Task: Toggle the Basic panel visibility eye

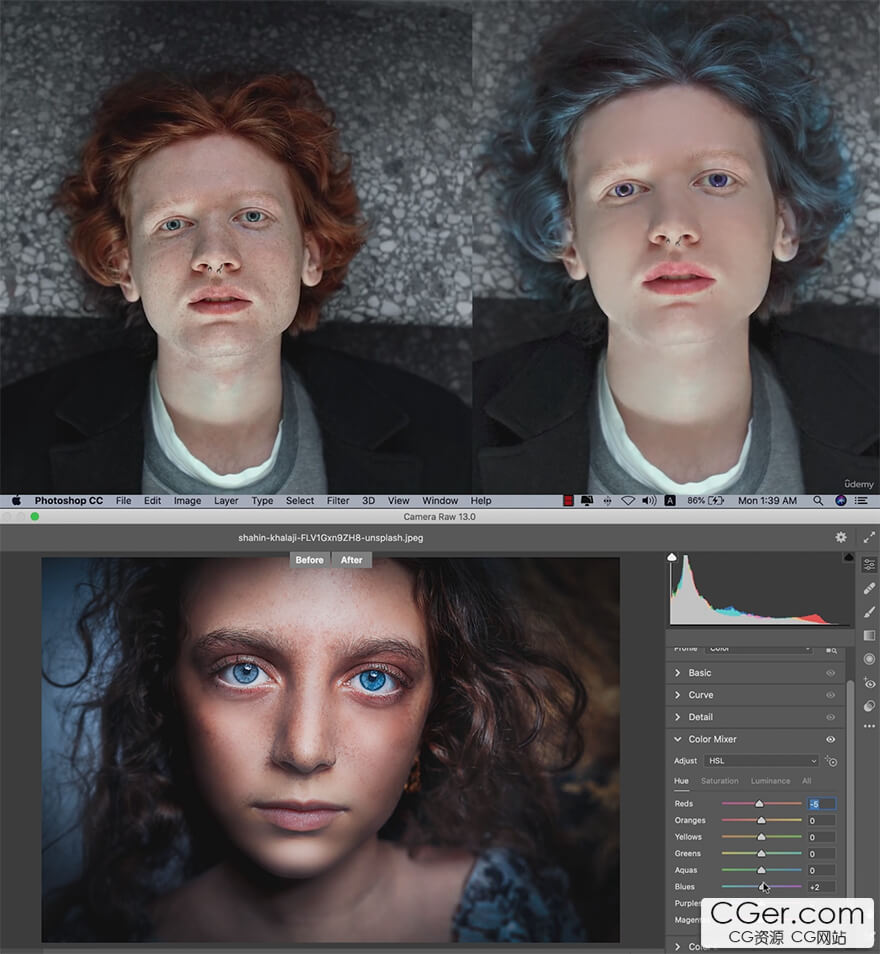Action: tap(831, 673)
